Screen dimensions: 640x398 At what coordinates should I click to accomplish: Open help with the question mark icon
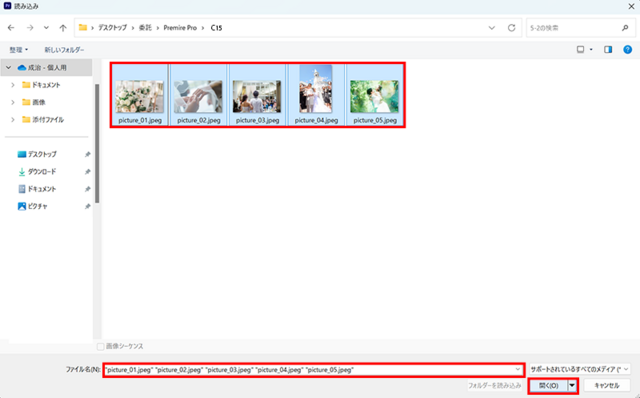pyautogui.click(x=628, y=49)
